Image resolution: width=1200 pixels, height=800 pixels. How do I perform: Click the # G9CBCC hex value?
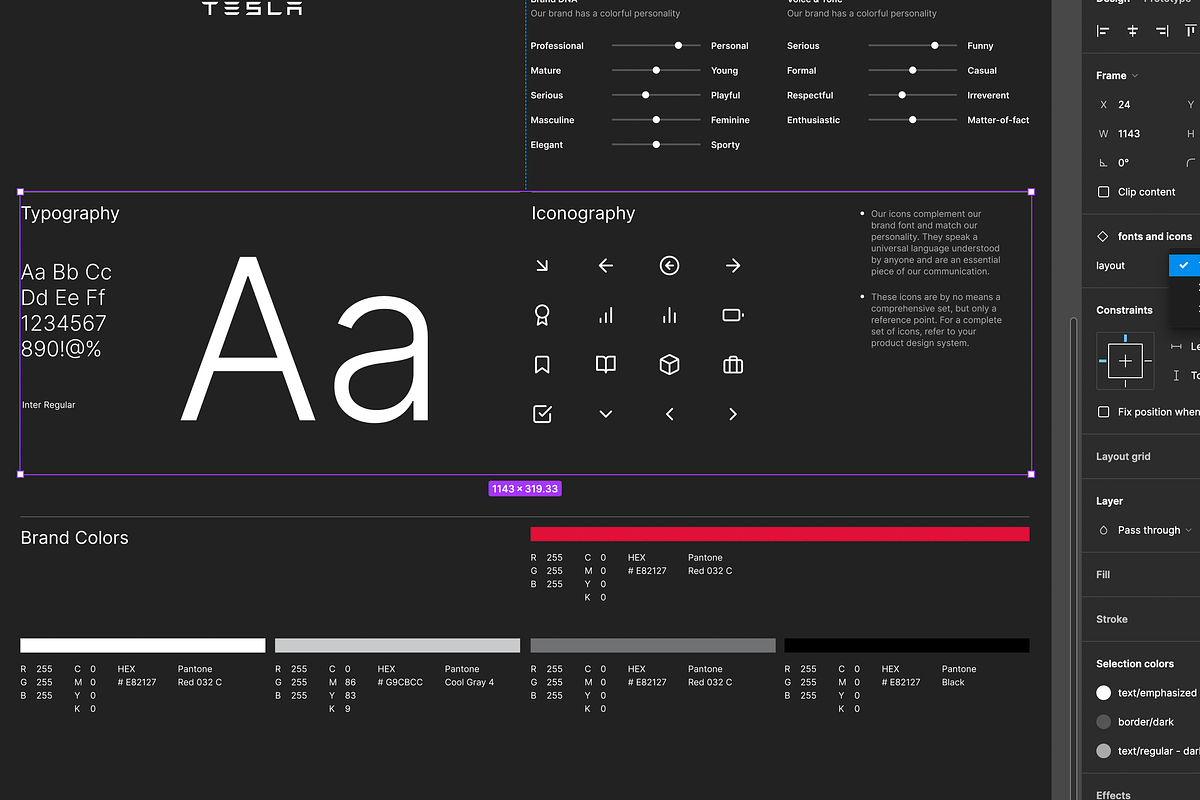[x=400, y=682]
